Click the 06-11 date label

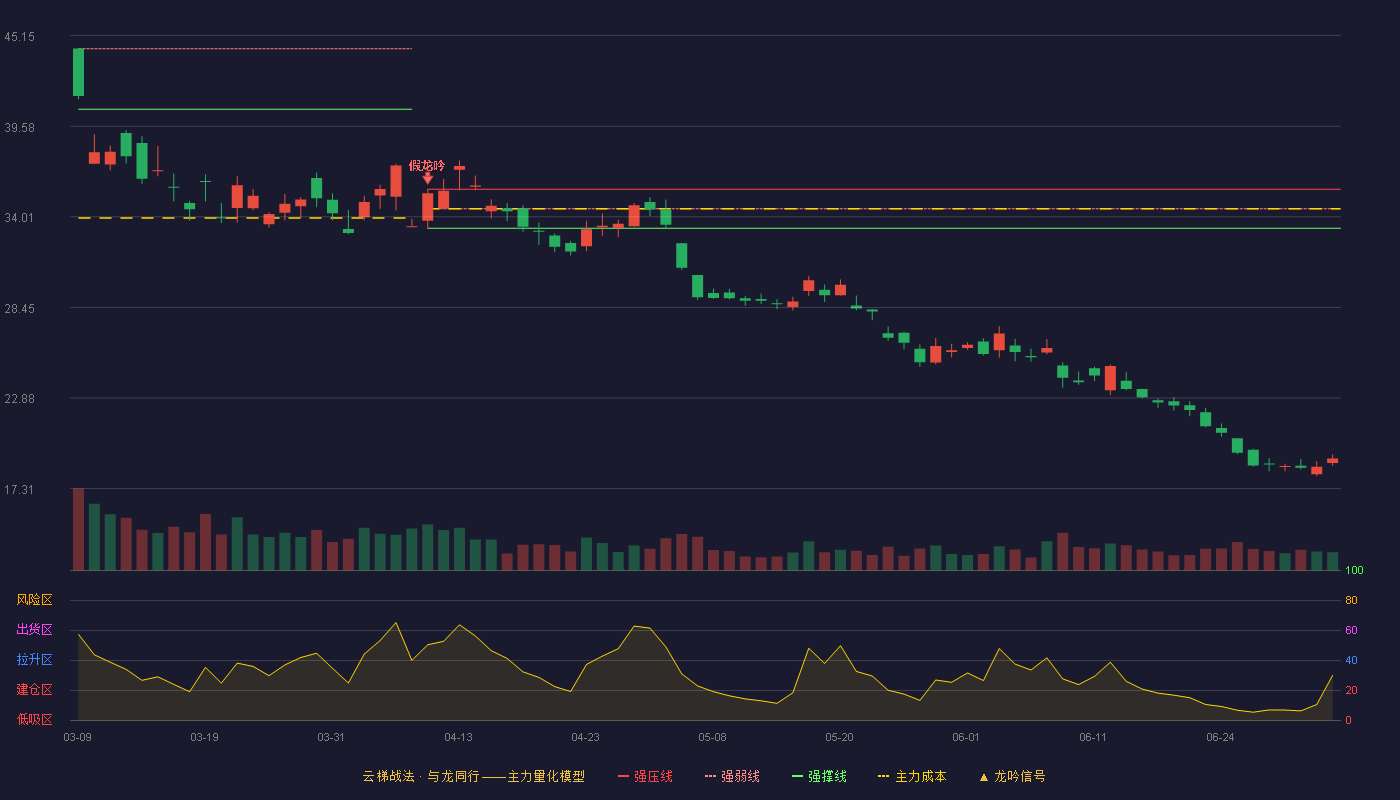click(x=1093, y=737)
